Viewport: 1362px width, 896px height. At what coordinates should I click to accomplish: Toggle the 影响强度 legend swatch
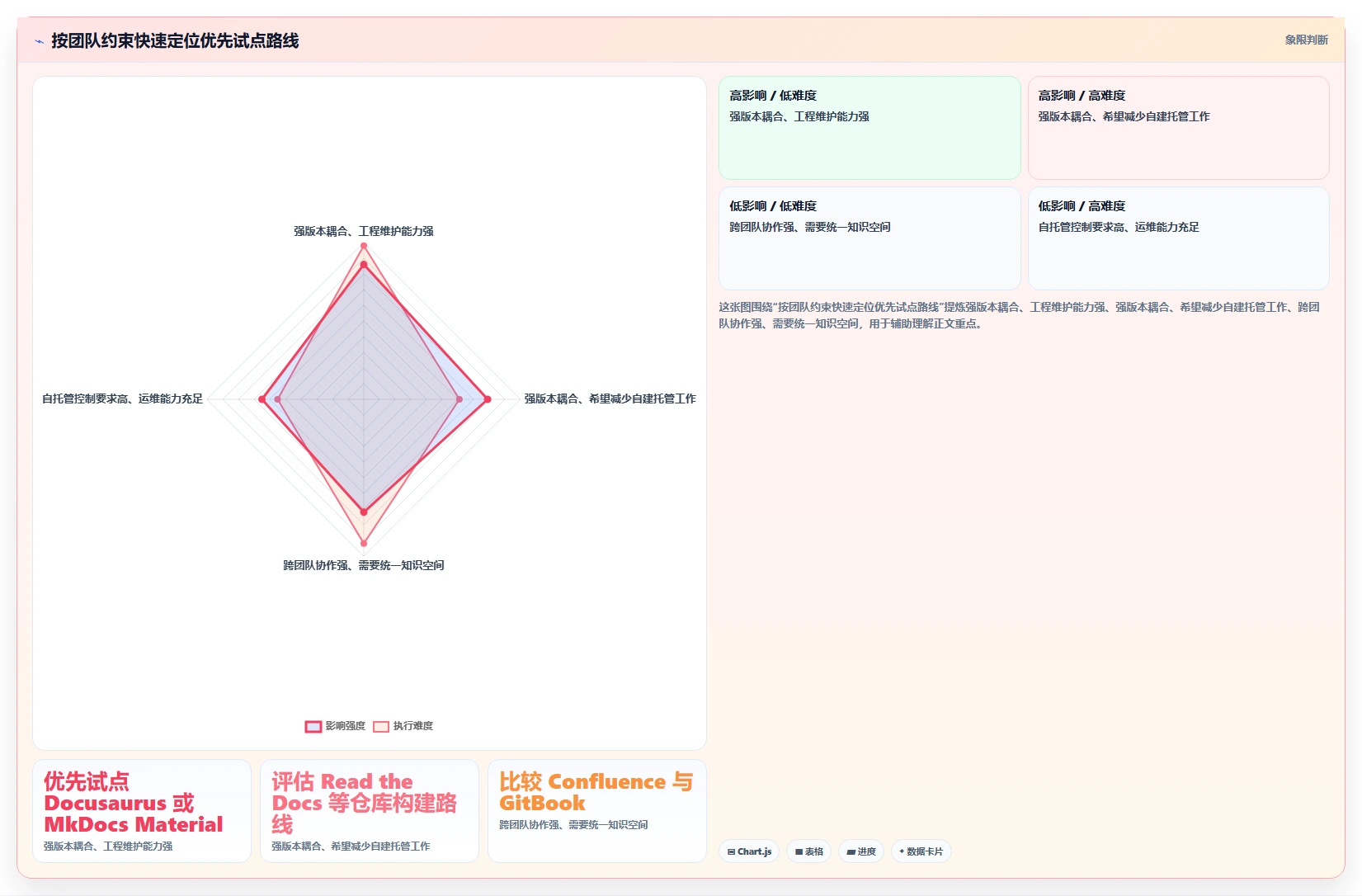313,727
